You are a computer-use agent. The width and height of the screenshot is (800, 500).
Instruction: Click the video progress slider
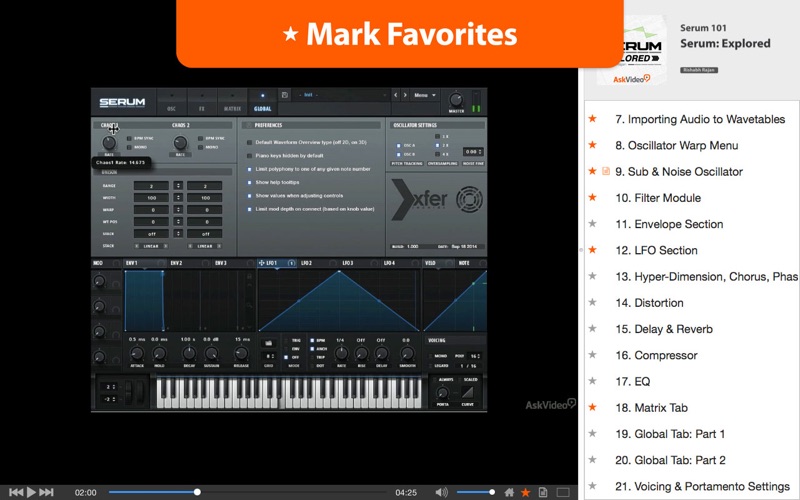(247, 492)
